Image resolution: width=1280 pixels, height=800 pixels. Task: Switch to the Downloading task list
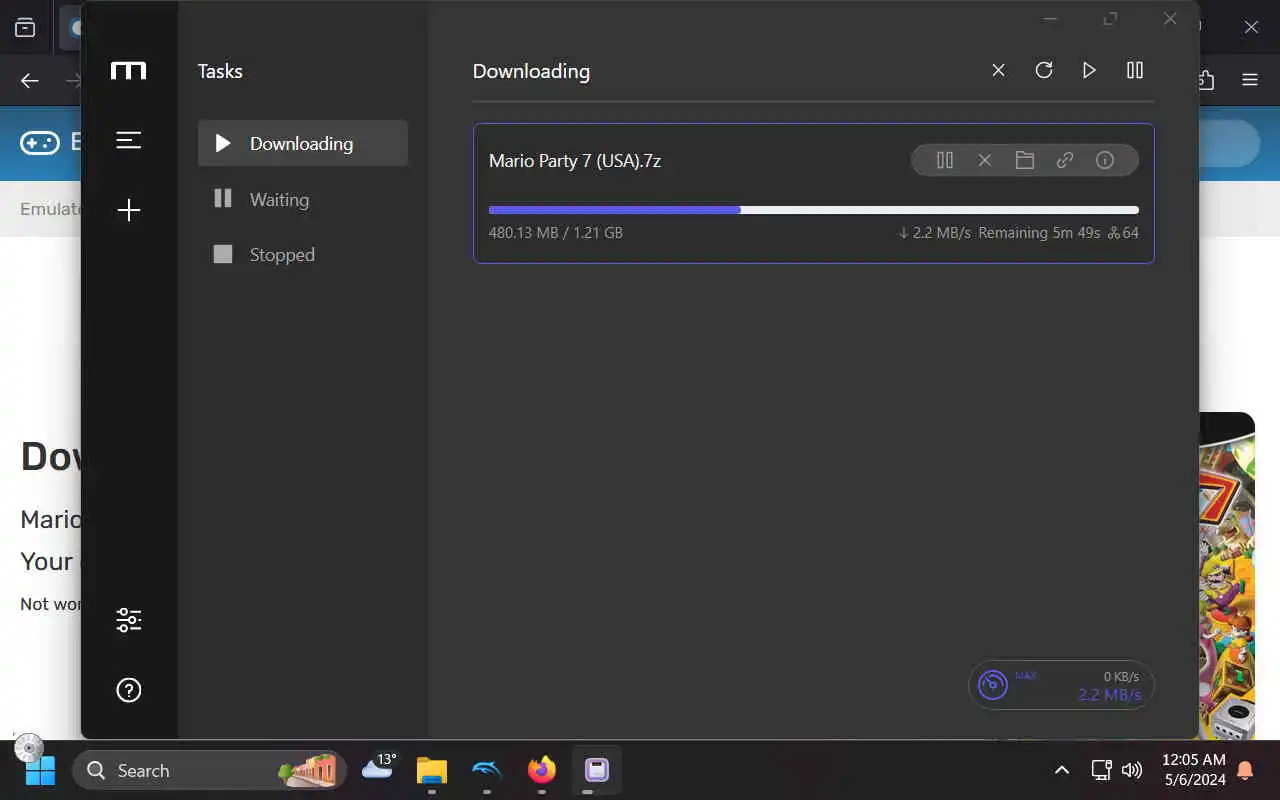click(x=303, y=143)
